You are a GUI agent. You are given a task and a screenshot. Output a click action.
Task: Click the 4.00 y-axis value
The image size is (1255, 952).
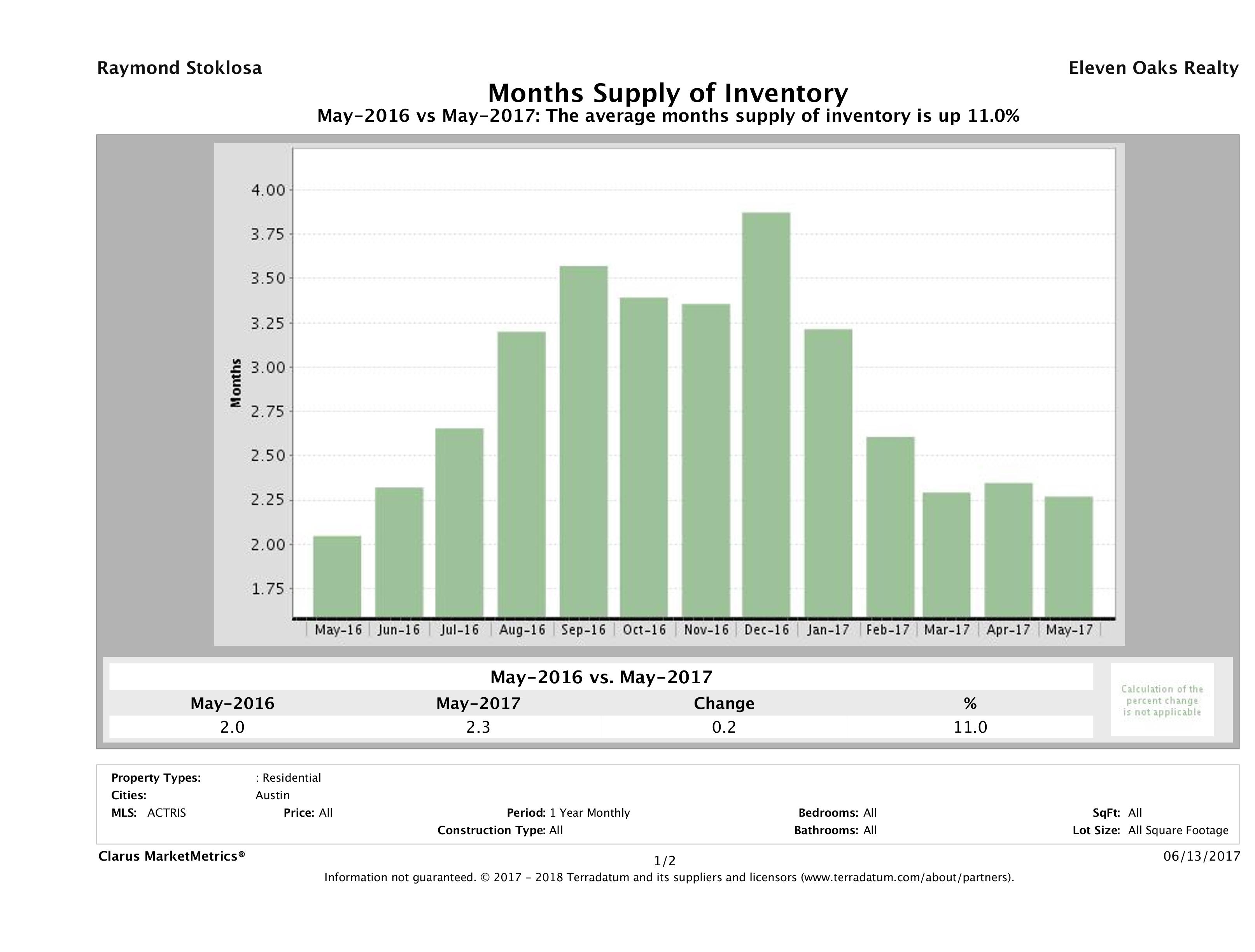pos(268,190)
